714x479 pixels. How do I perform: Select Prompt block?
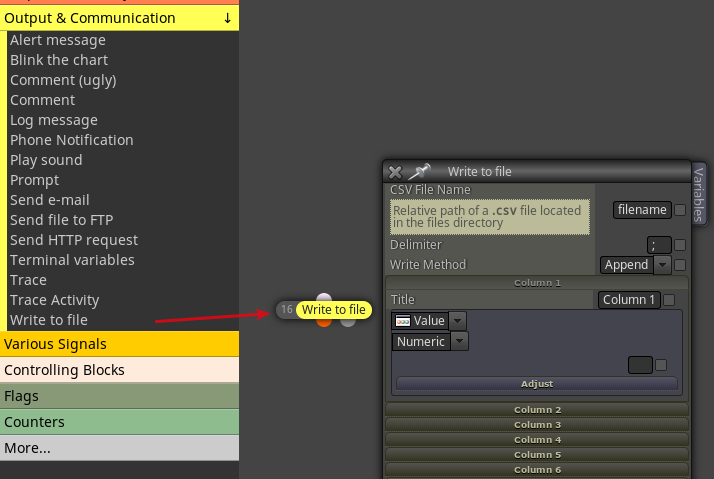[35, 180]
